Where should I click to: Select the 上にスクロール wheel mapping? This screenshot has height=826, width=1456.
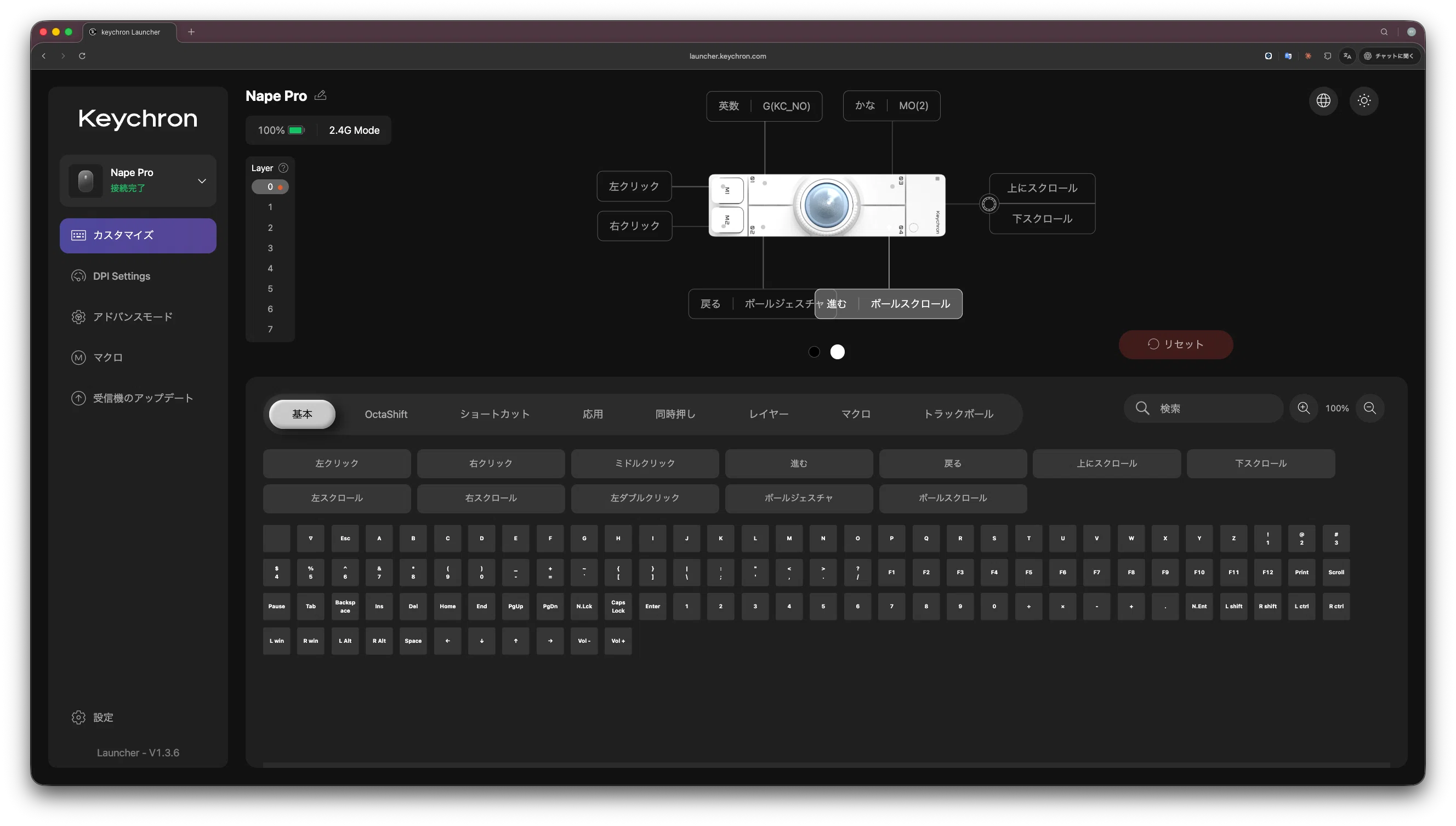tap(1042, 188)
